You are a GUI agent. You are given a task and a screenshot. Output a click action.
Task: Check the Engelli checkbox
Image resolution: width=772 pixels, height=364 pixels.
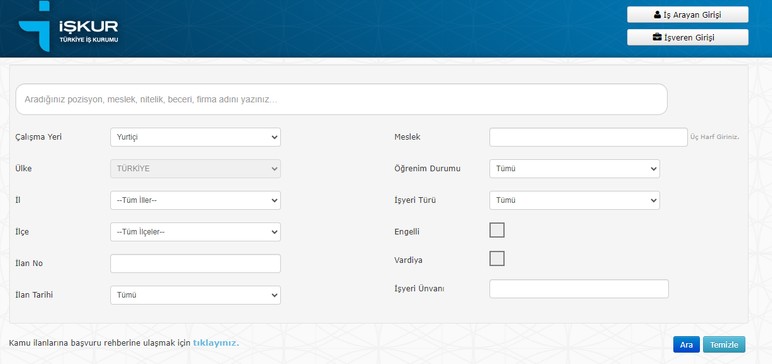[x=497, y=230]
